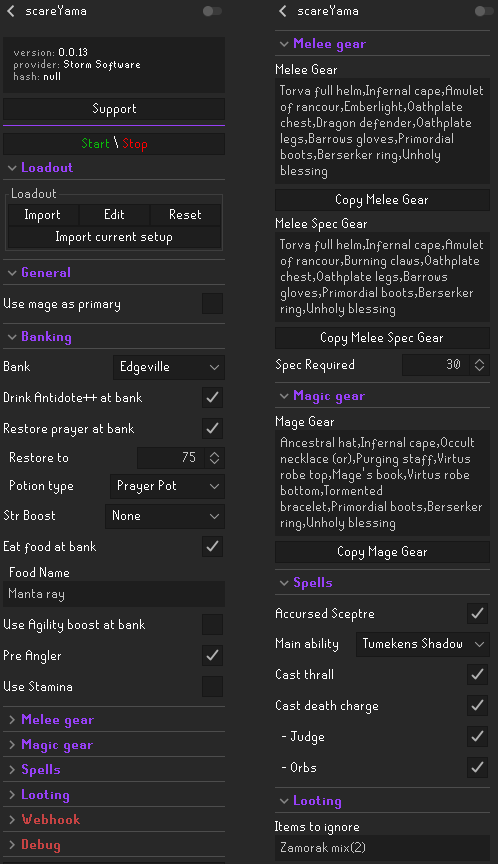498x864 pixels.
Task: Click the back arrow beside left scareYama title
Action: pos(10,11)
